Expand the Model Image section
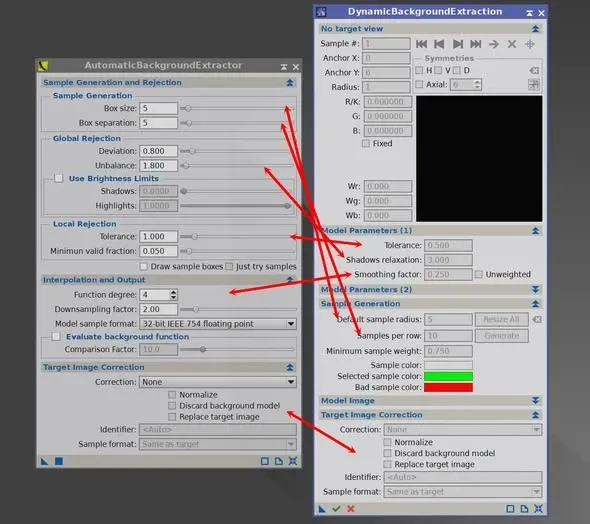 click(x=535, y=401)
